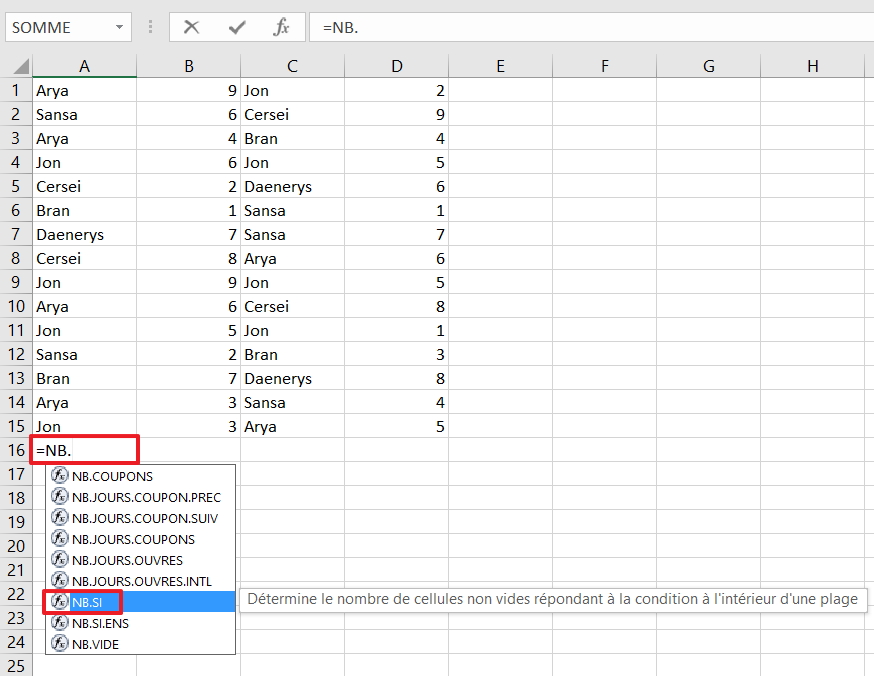Click the fx icon beside NB.JOURS.COUPONS
The height and width of the screenshot is (676, 874).
pyautogui.click(x=59, y=539)
